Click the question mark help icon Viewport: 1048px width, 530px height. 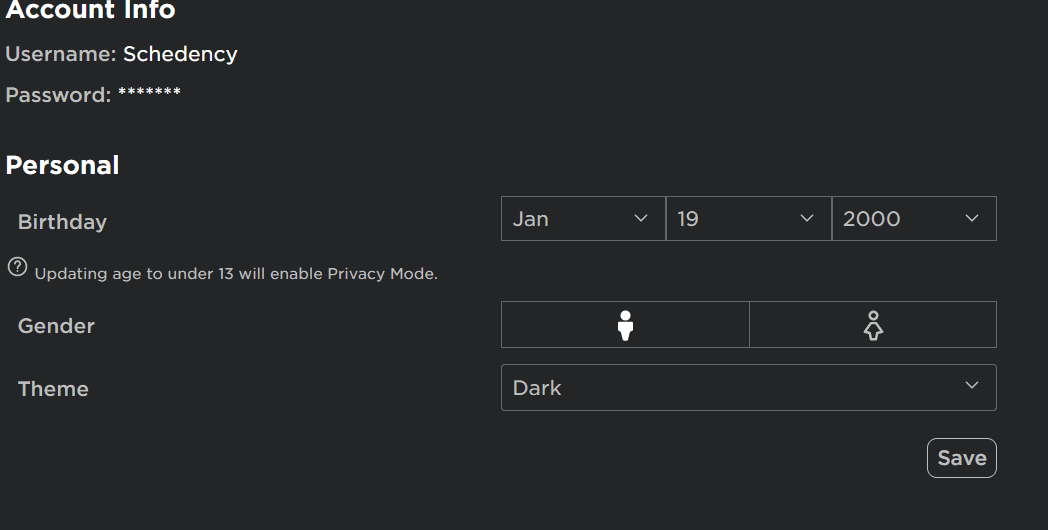(17, 267)
